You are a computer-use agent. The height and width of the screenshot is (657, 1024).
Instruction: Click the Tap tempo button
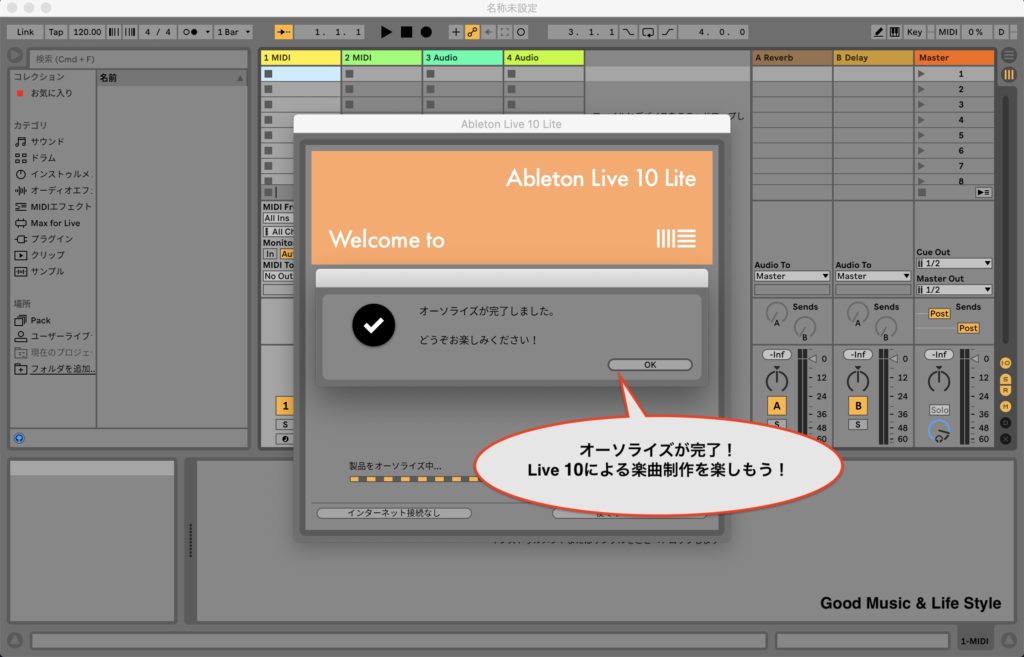(56, 31)
